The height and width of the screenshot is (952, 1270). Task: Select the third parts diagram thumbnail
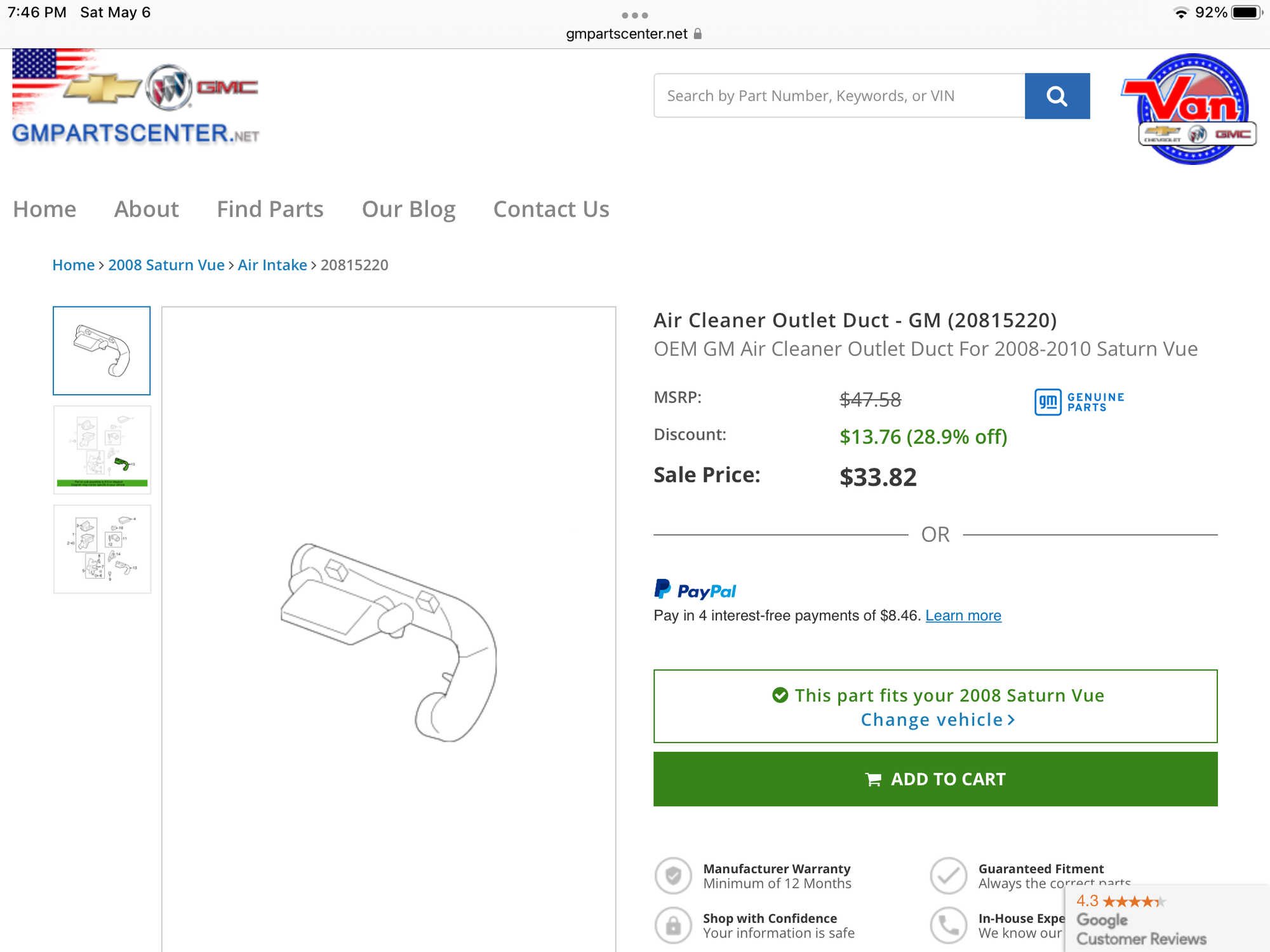click(102, 549)
